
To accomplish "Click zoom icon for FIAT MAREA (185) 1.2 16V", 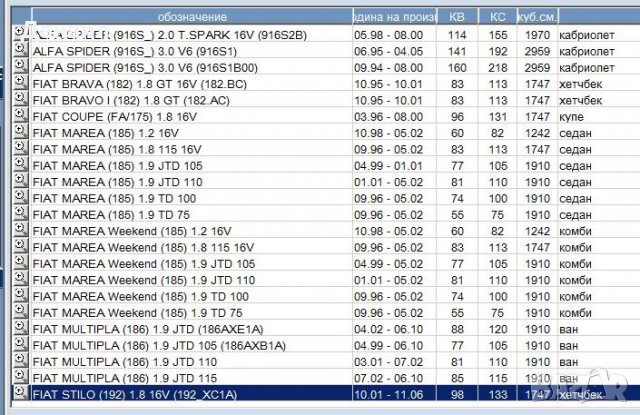I will (x=20, y=133).
